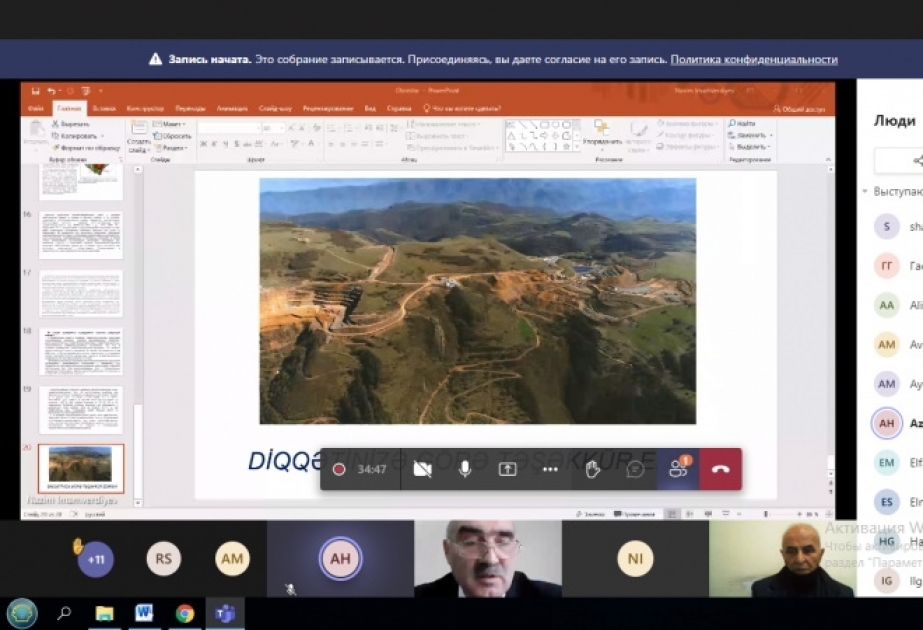Click the PowerPoint Save icon
The height and width of the screenshot is (630, 923).
35,91
